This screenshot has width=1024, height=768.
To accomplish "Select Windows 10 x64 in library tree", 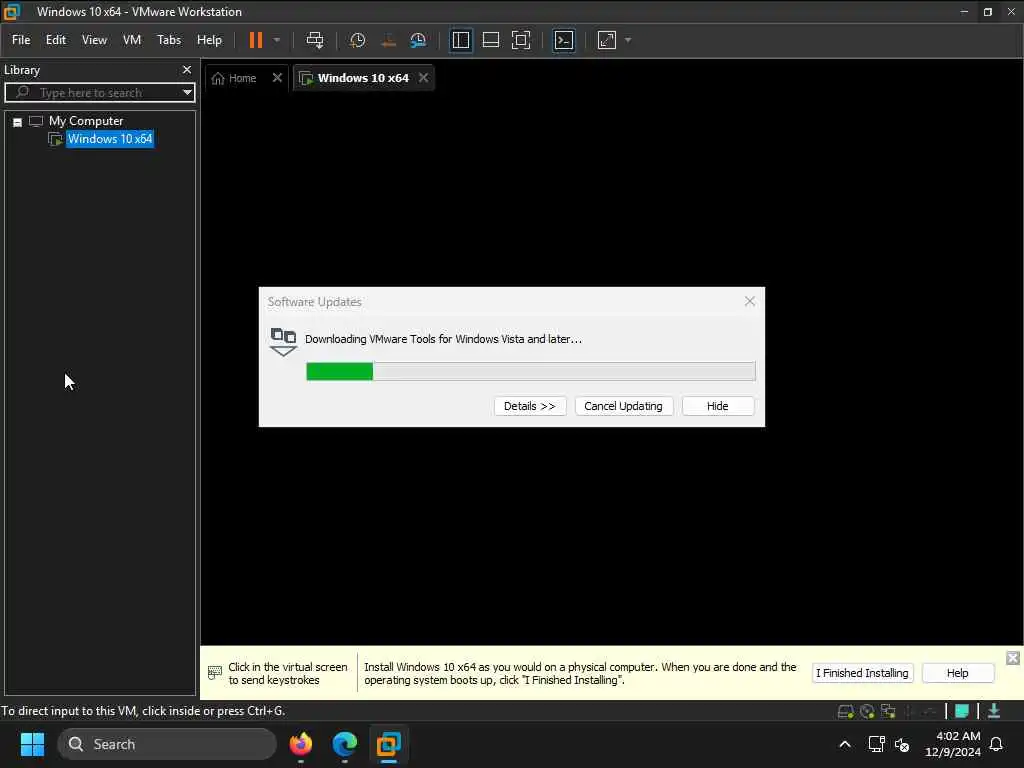I will pyautogui.click(x=110, y=138).
